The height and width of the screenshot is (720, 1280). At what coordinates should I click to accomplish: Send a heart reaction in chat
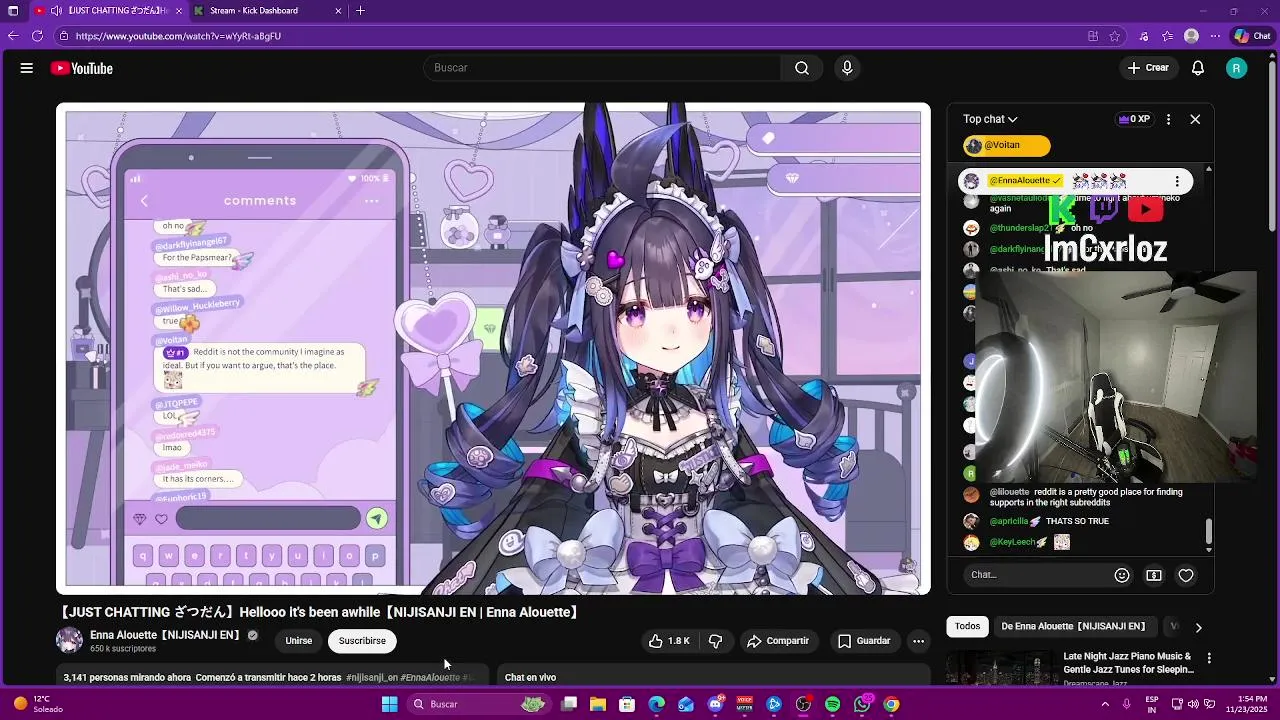[1186, 575]
